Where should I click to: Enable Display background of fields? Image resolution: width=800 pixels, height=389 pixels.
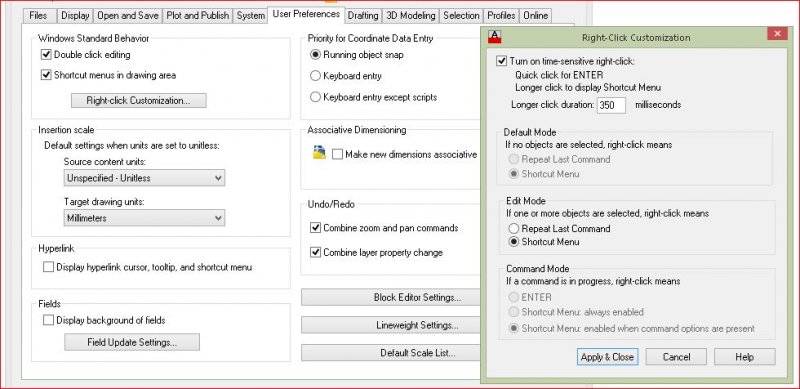(x=48, y=320)
